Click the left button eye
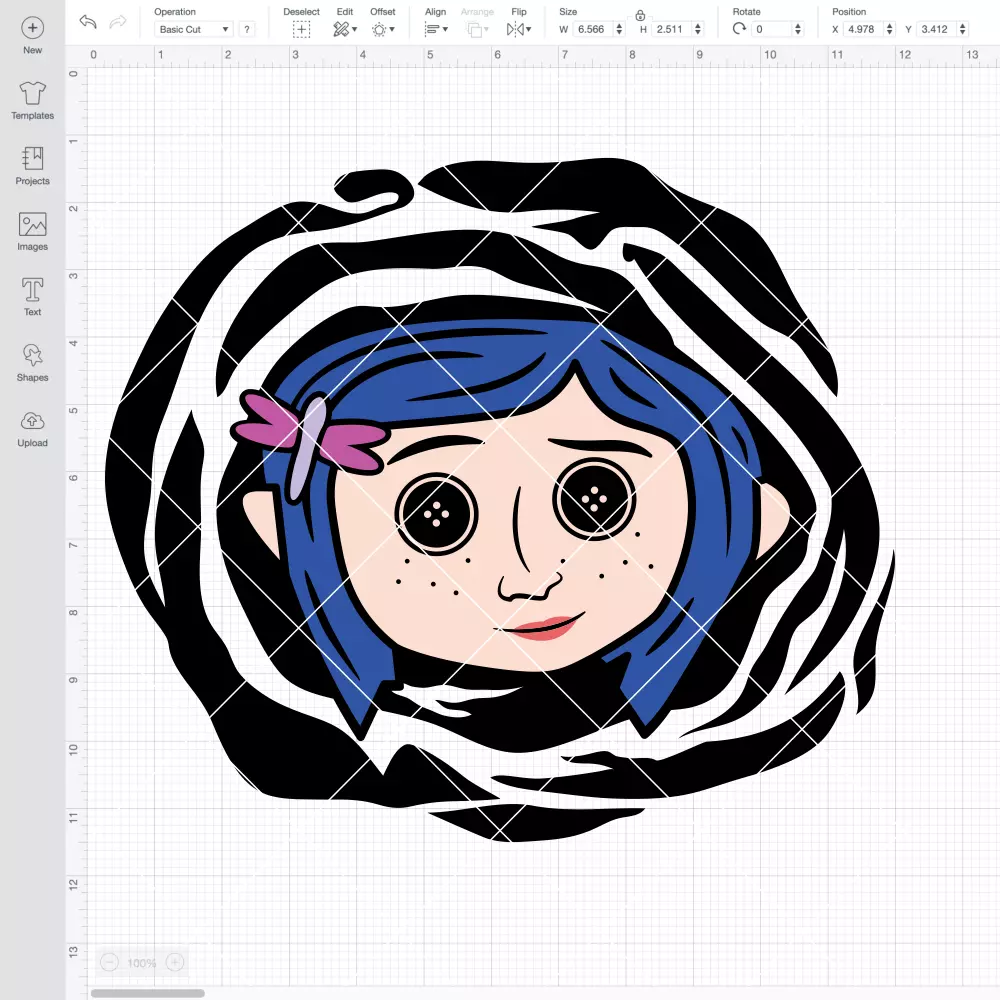This screenshot has height=1000, width=1000. 436,513
